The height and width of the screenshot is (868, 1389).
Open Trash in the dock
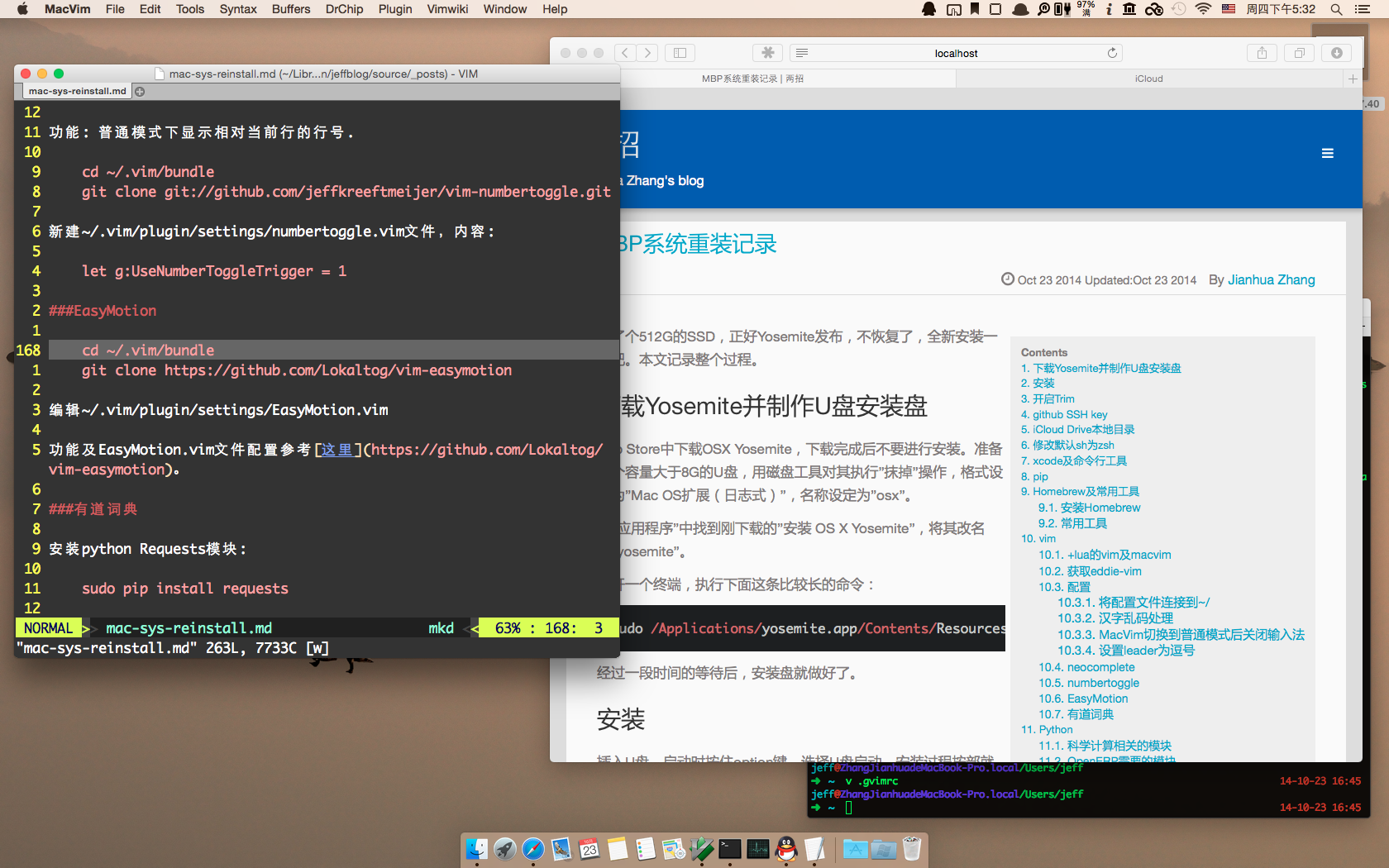click(911, 849)
